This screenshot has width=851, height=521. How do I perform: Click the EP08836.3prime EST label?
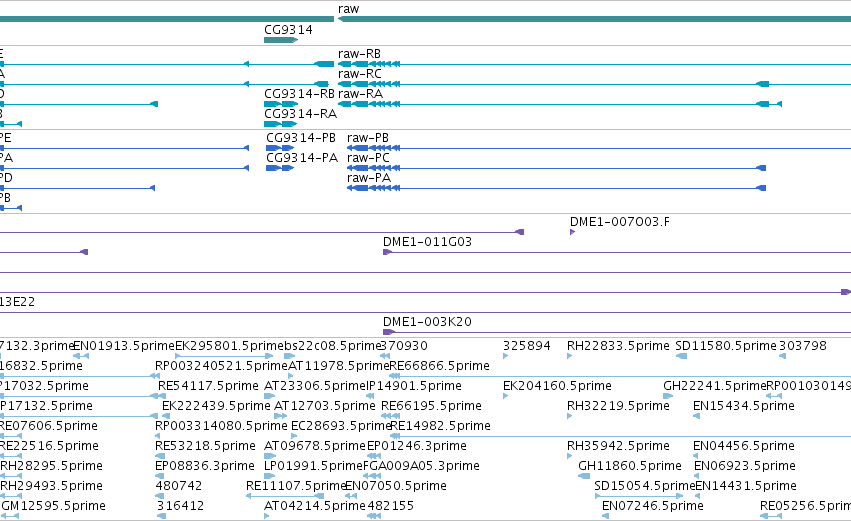click(x=205, y=466)
